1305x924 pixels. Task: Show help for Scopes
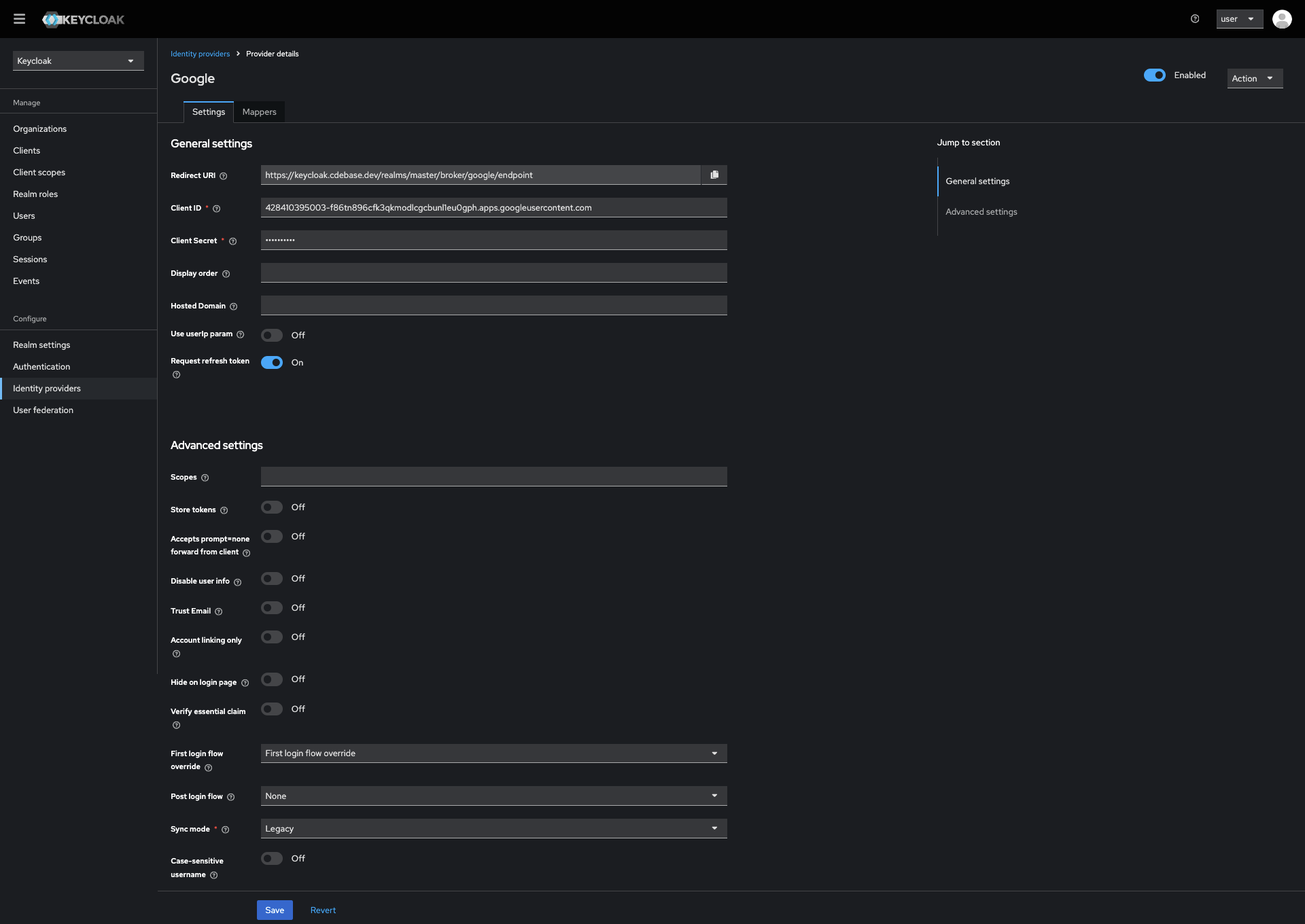[205, 478]
